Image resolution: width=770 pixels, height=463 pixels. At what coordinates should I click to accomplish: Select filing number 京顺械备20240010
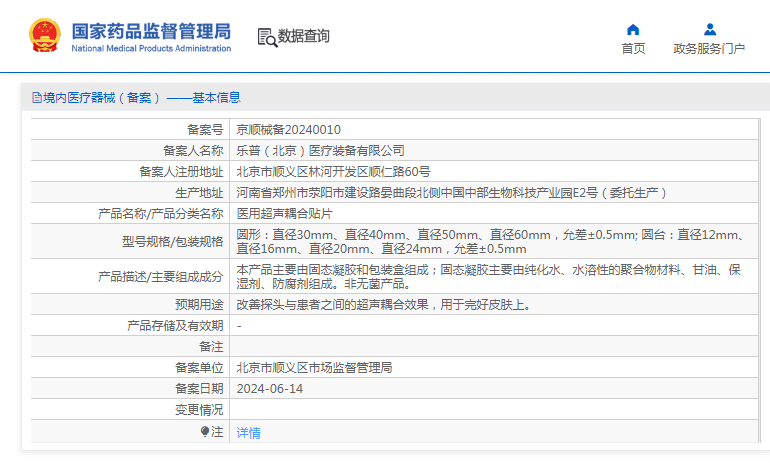(289, 130)
